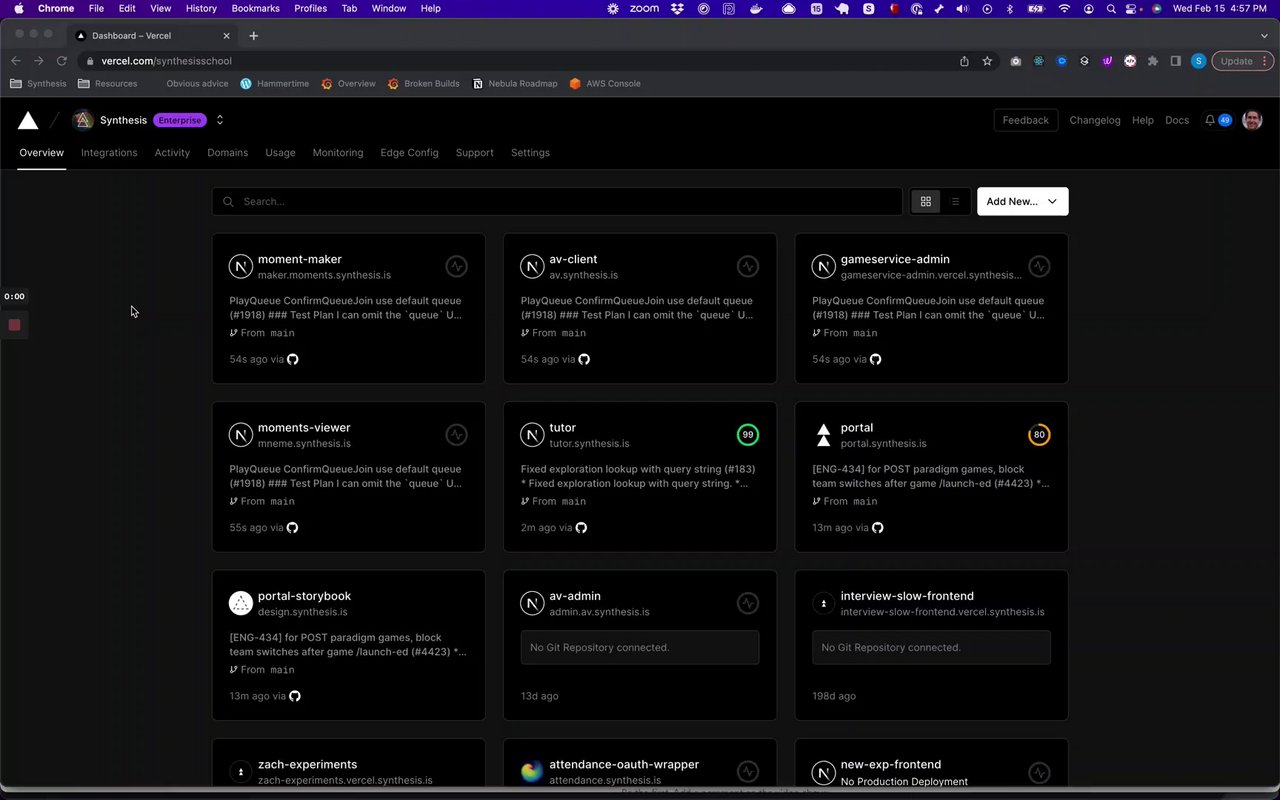Stop the screen recording red button
The image size is (1280, 800).
pyautogui.click(x=14, y=325)
